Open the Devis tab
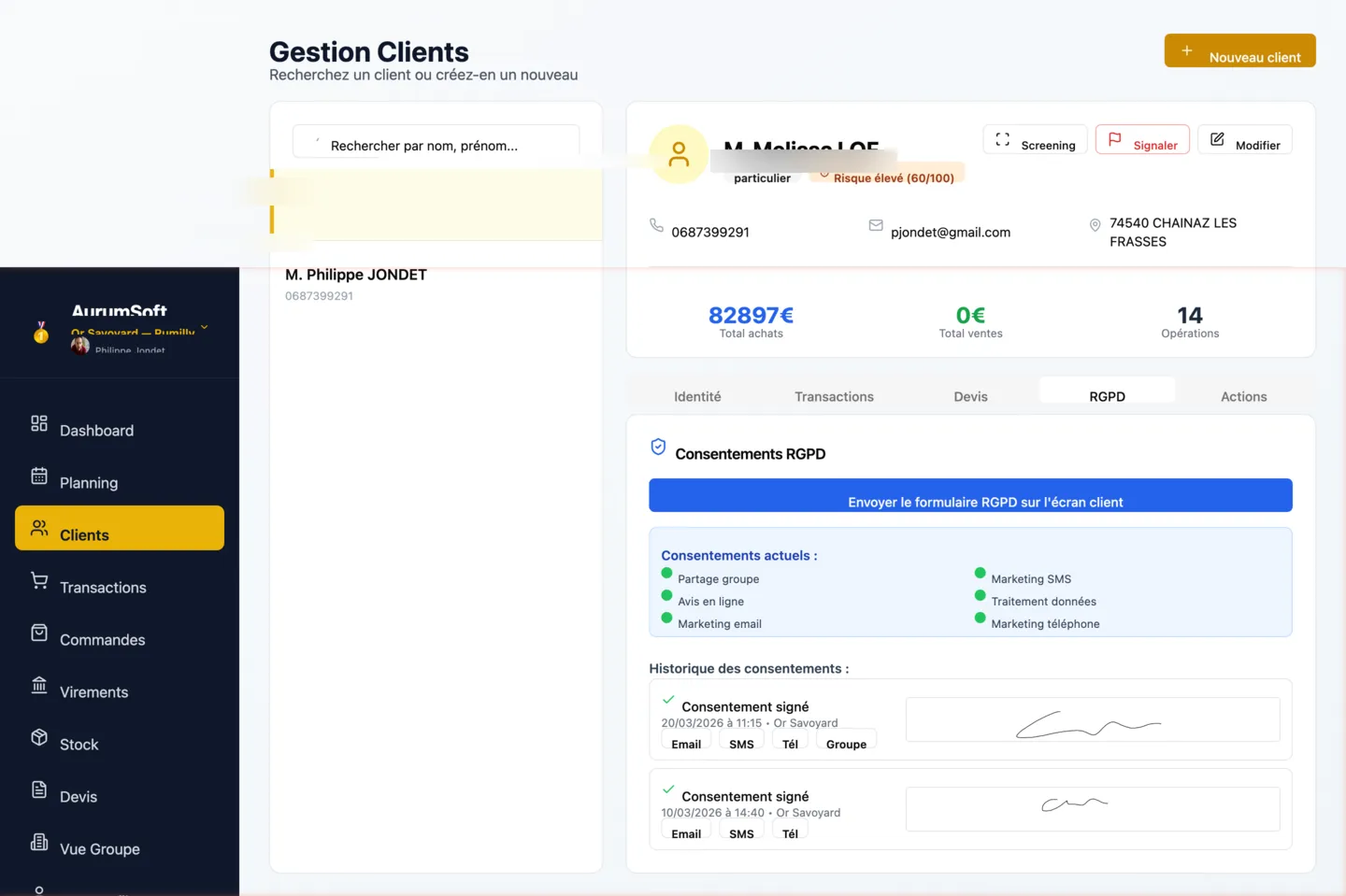Image resolution: width=1346 pixels, height=896 pixels. [x=970, y=396]
